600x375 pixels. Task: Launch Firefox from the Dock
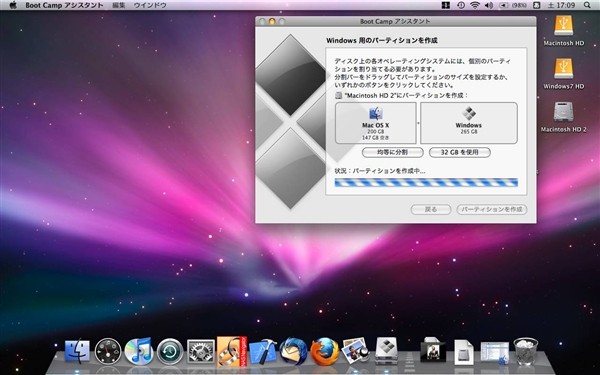click(x=324, y=351)
